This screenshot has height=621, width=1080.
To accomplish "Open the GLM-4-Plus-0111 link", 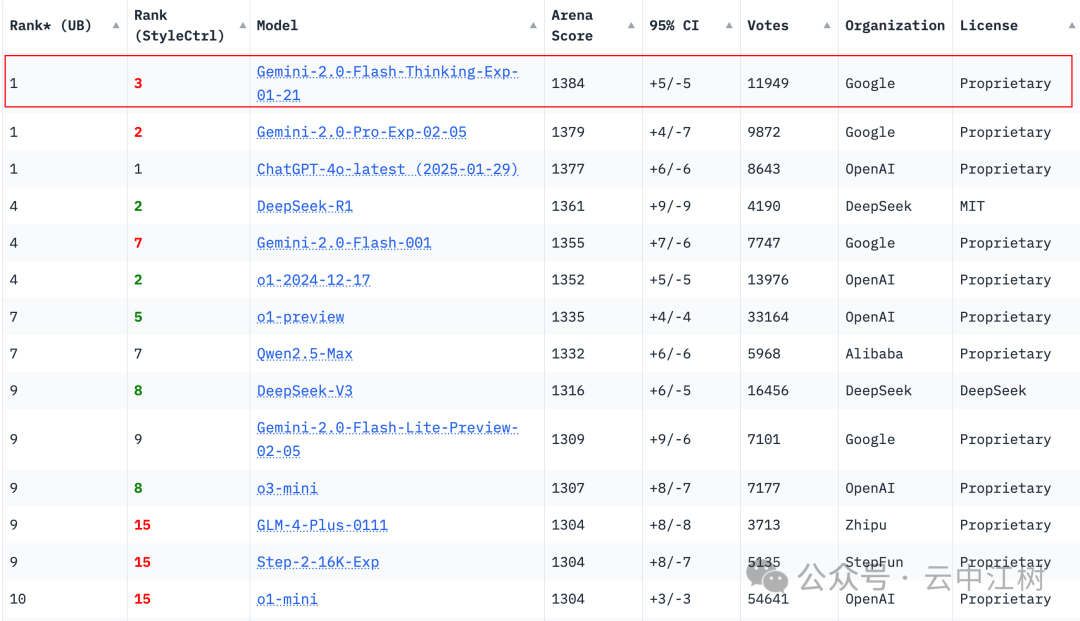I will coord(322,525).
